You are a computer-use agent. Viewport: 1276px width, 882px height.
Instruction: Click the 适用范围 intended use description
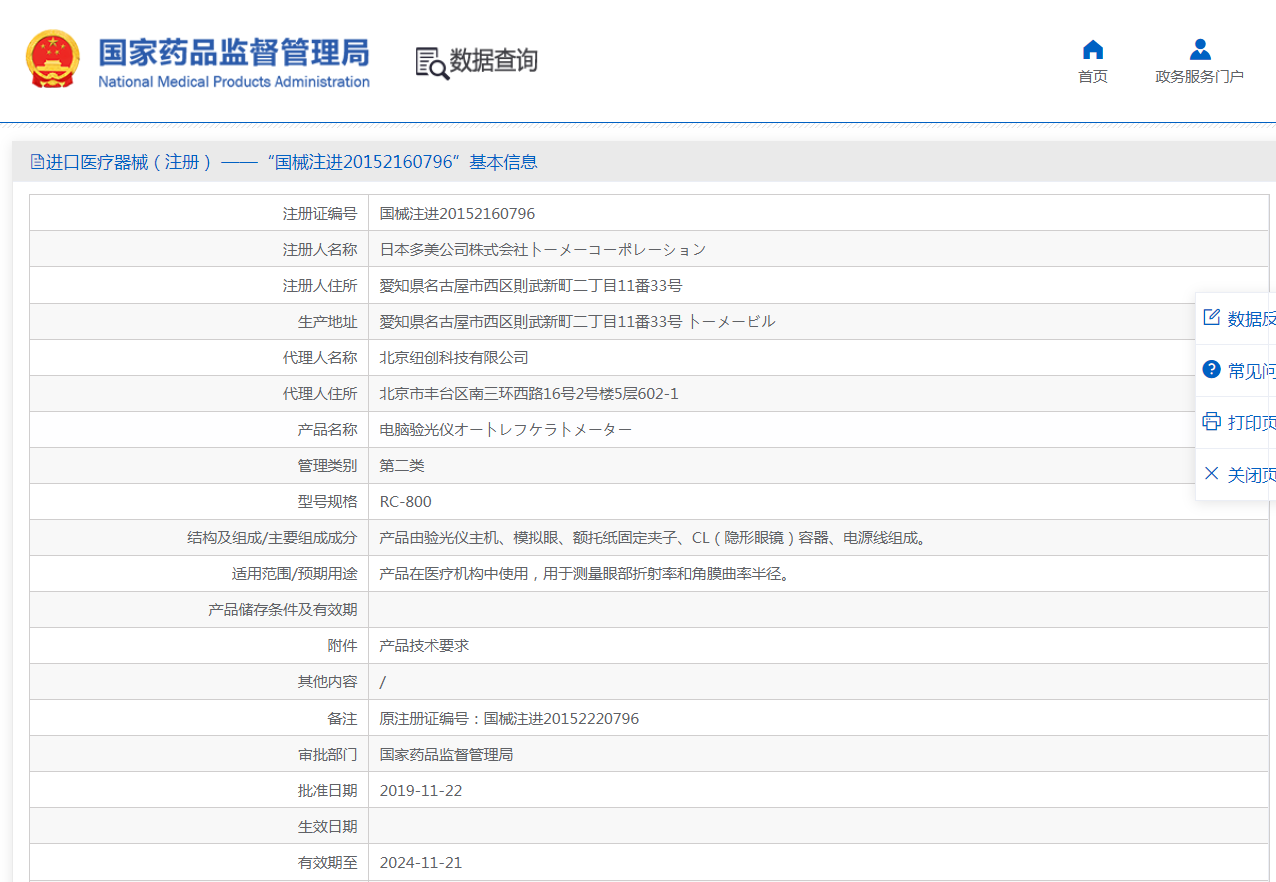click(584, 574)
